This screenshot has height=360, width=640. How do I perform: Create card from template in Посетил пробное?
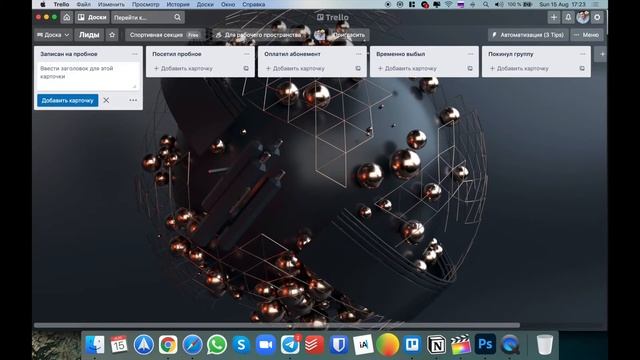pyautogui.click(x=246, y=69)
